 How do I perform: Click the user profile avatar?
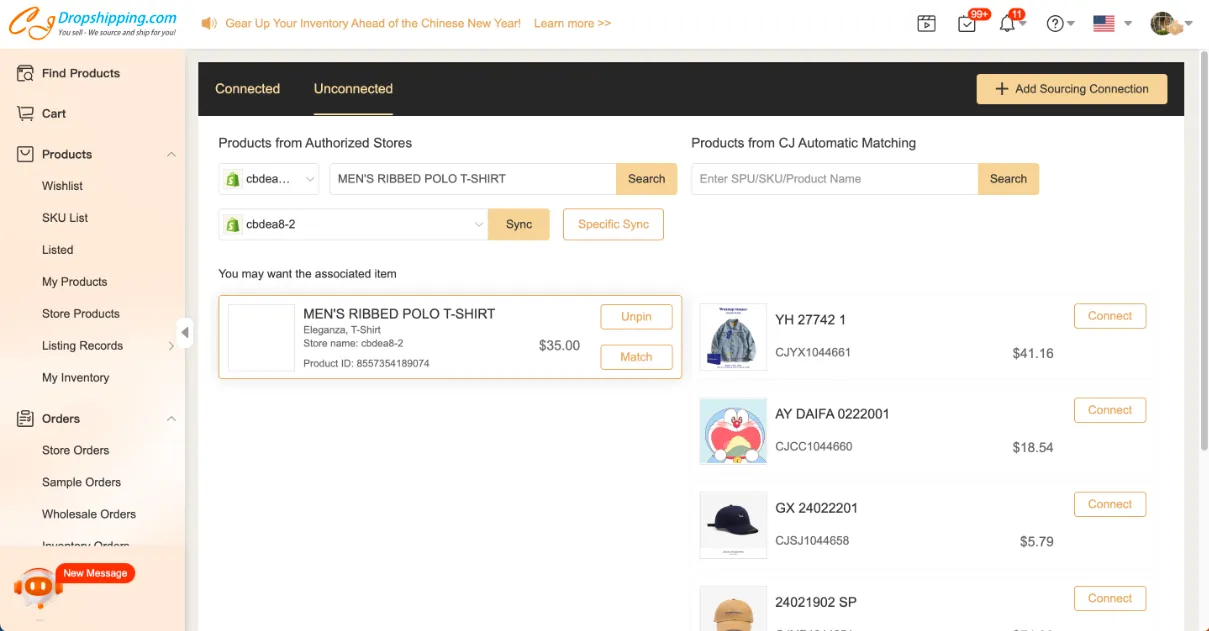click(1162, 24)
